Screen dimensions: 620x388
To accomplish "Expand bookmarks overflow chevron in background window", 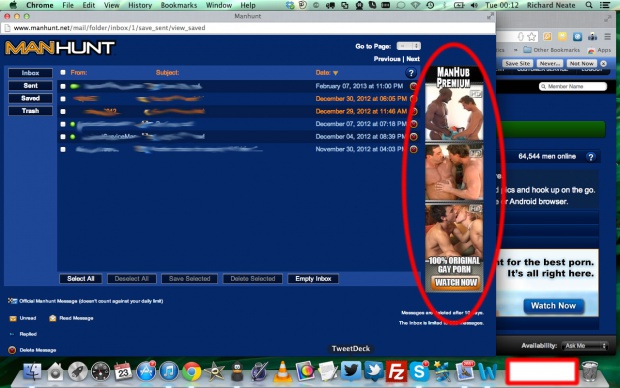I will [515, 50].
